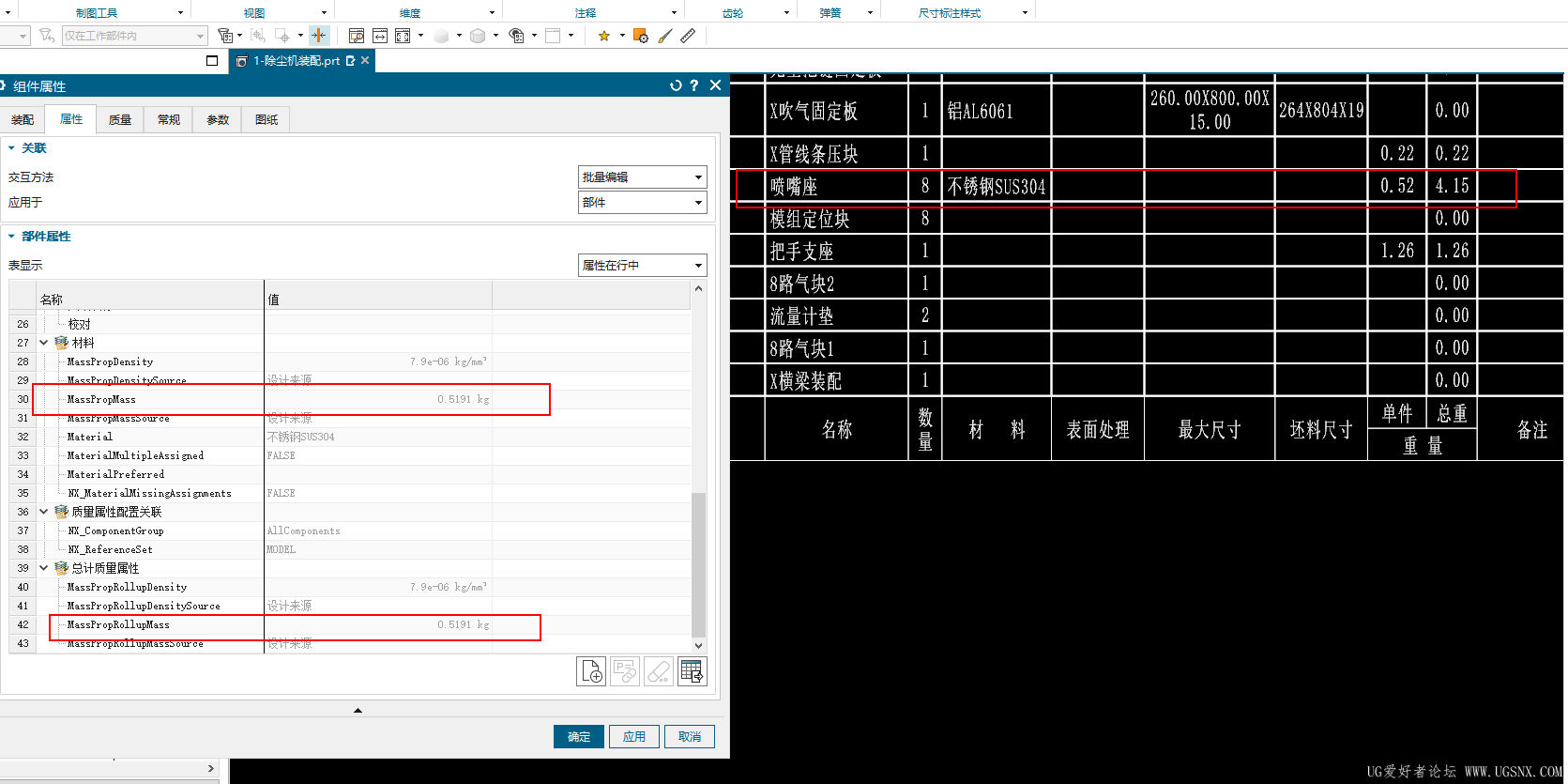Click the add snap point crosshair icon
The image size is (1568, 784).
[282, 36]
